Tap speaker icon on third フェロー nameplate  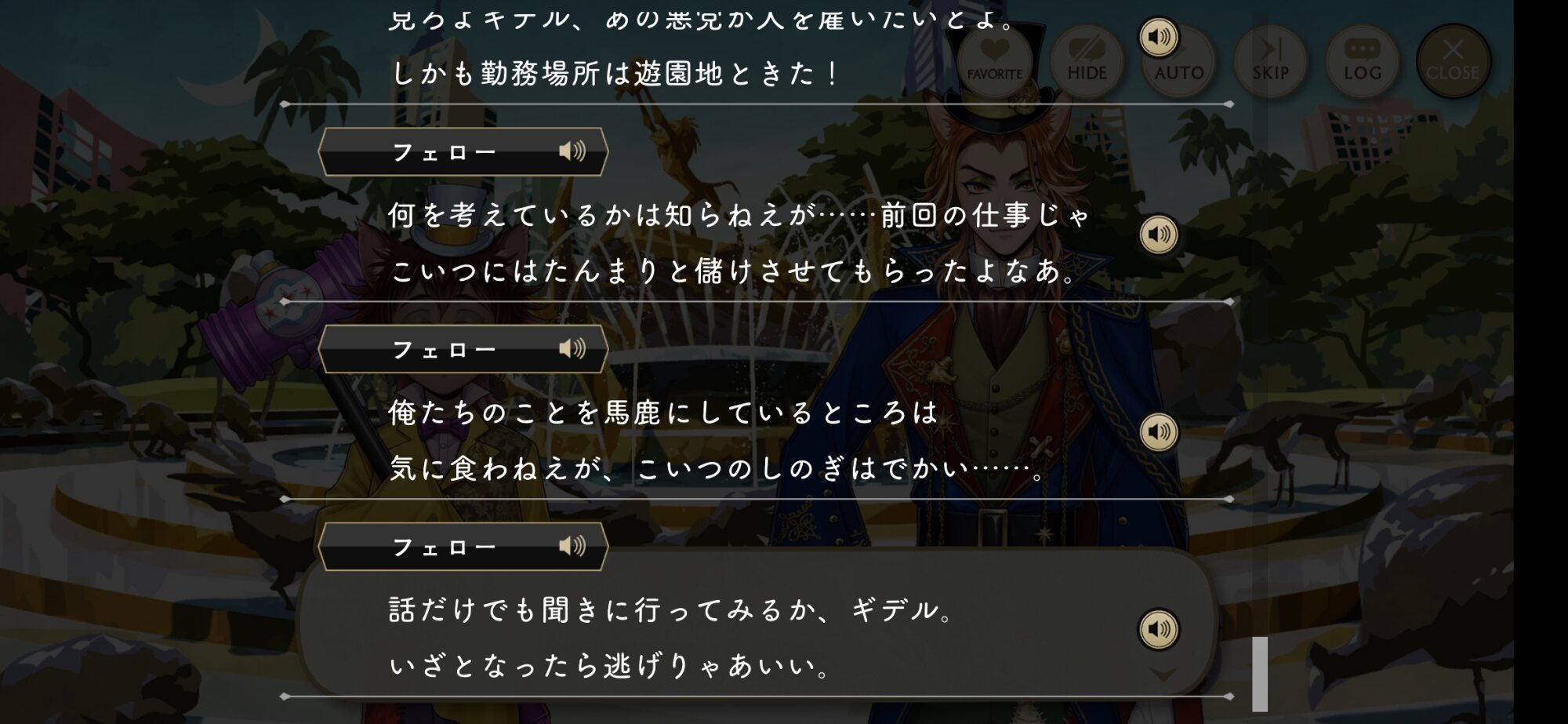pyautogui.click(x=572, y=545)
